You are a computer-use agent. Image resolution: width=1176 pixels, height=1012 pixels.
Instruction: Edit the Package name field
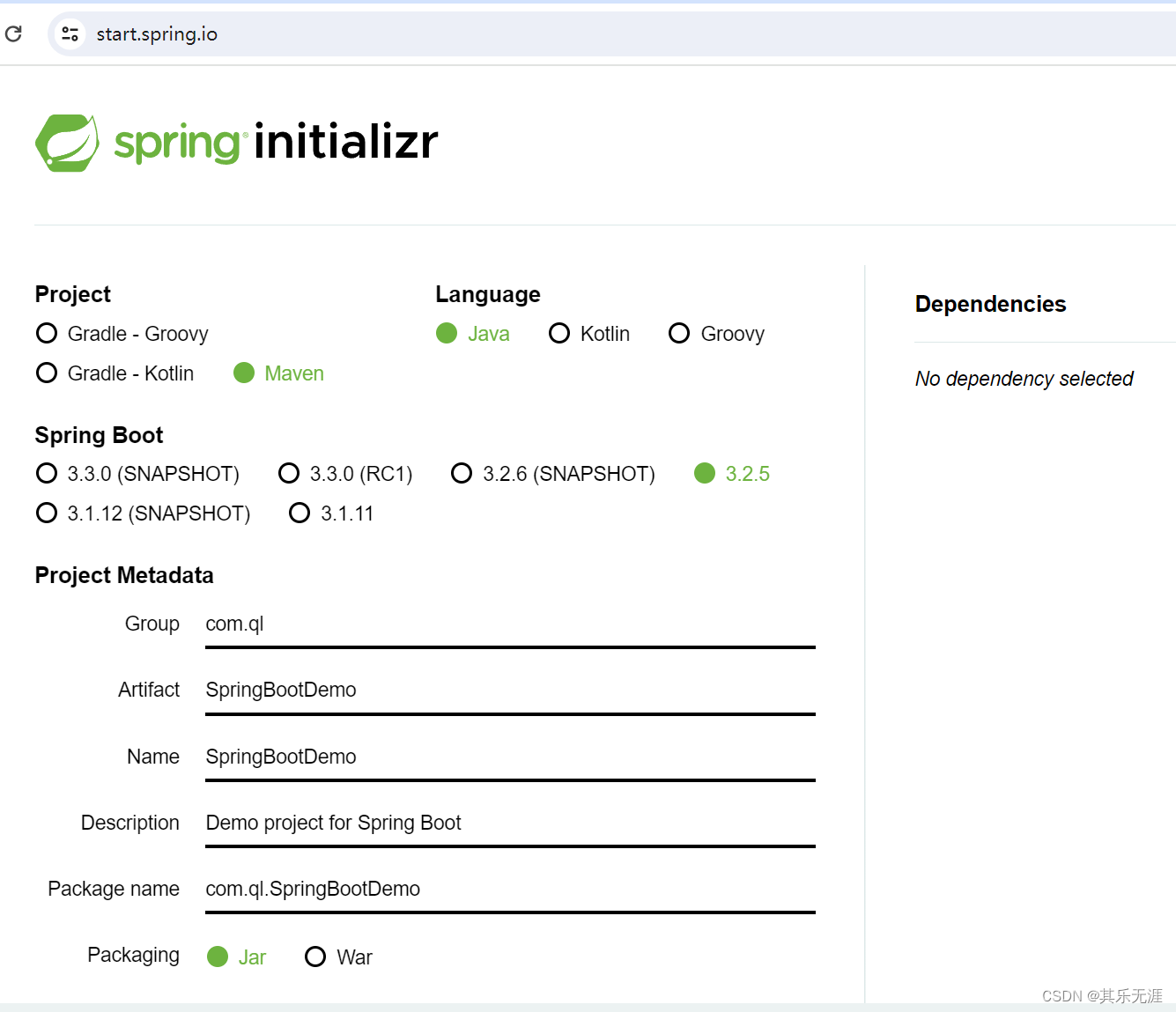510,890
